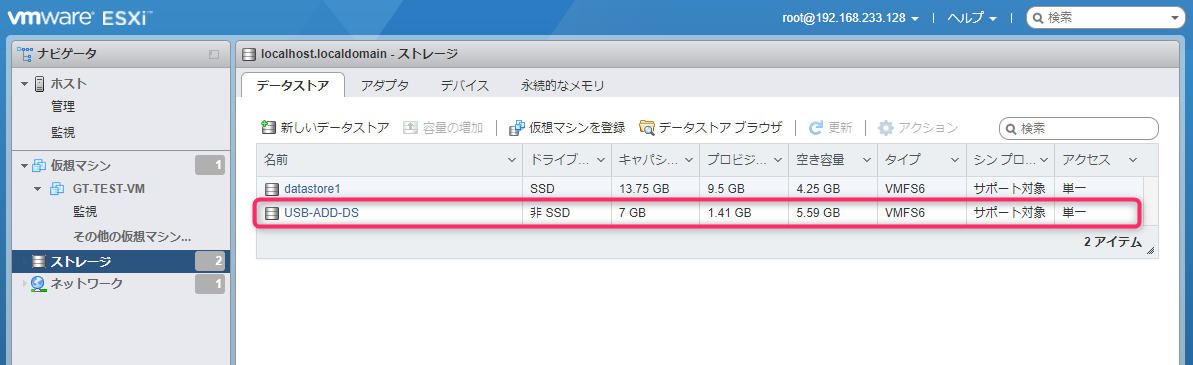Image resolution: width=1193 pixels, height=365 pixels.
Task: Select 監視 under GT-TEST-VM
Action: pos(84,212)
